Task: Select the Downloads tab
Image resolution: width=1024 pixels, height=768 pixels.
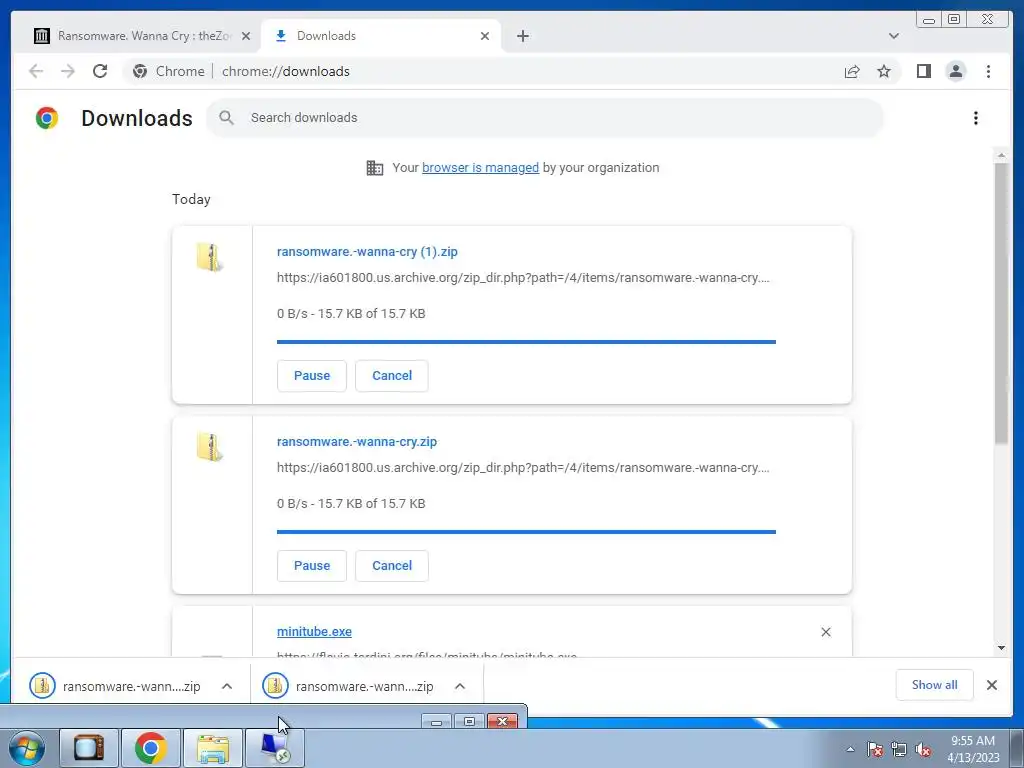Action: pos(381,36)
